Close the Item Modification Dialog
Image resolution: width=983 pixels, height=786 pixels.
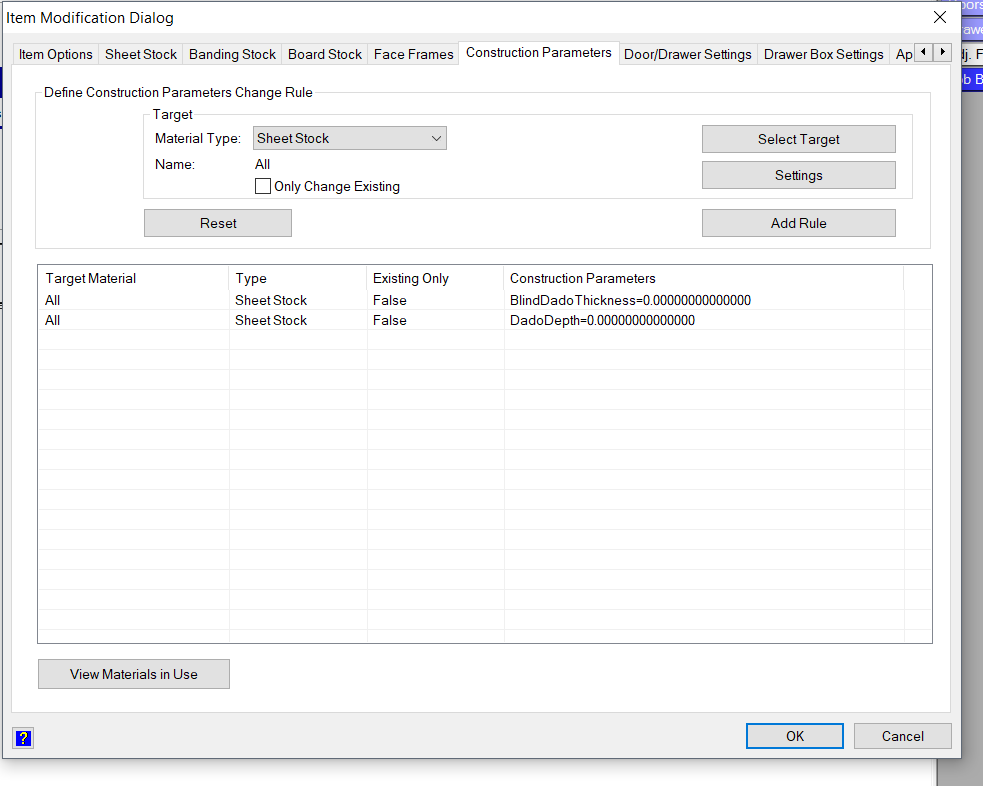click(939, 17)
